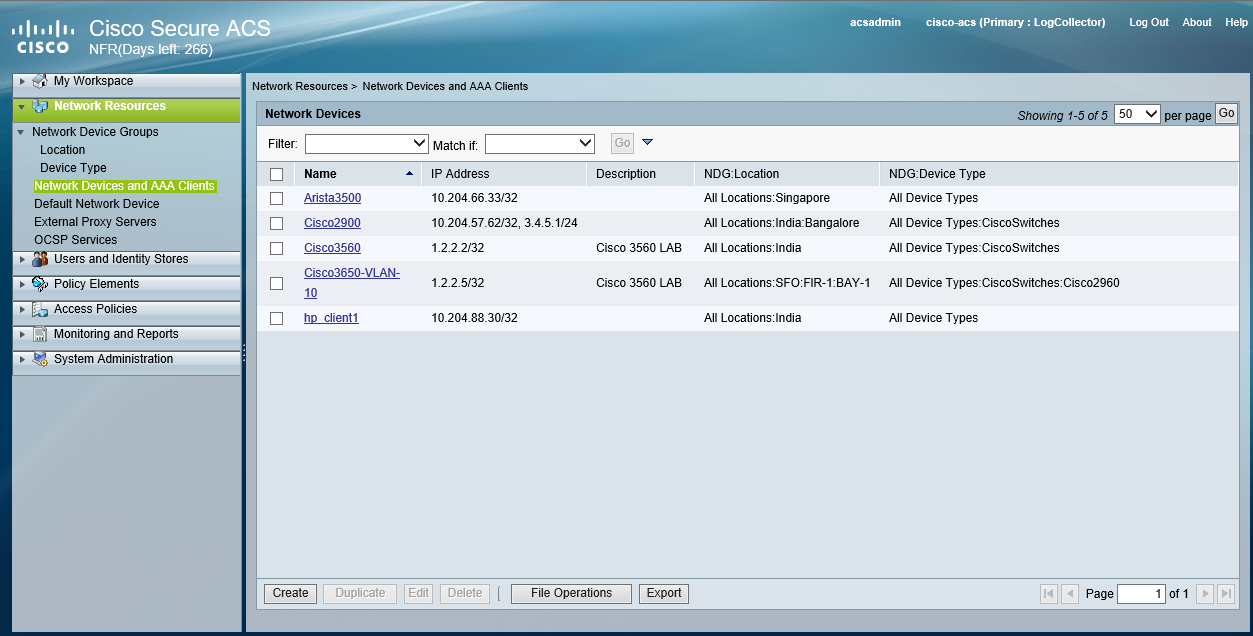Expand Policy Elements section arrow
1253x636 pixels.
[x=22, y=284]
